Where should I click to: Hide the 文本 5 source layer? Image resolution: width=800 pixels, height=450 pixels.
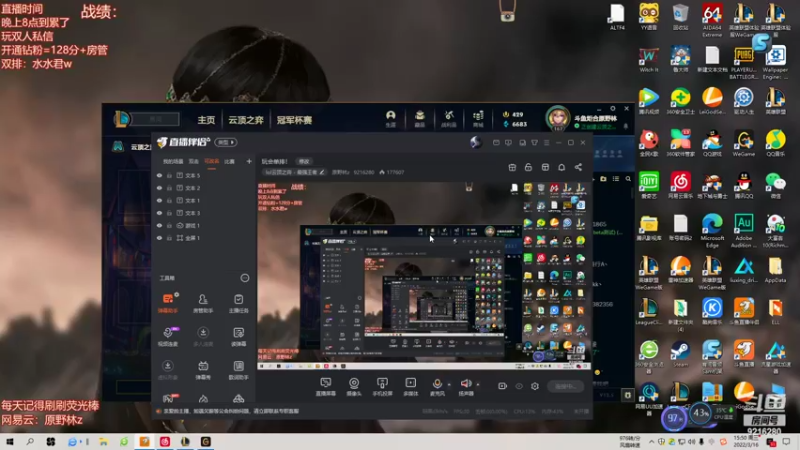159,176
